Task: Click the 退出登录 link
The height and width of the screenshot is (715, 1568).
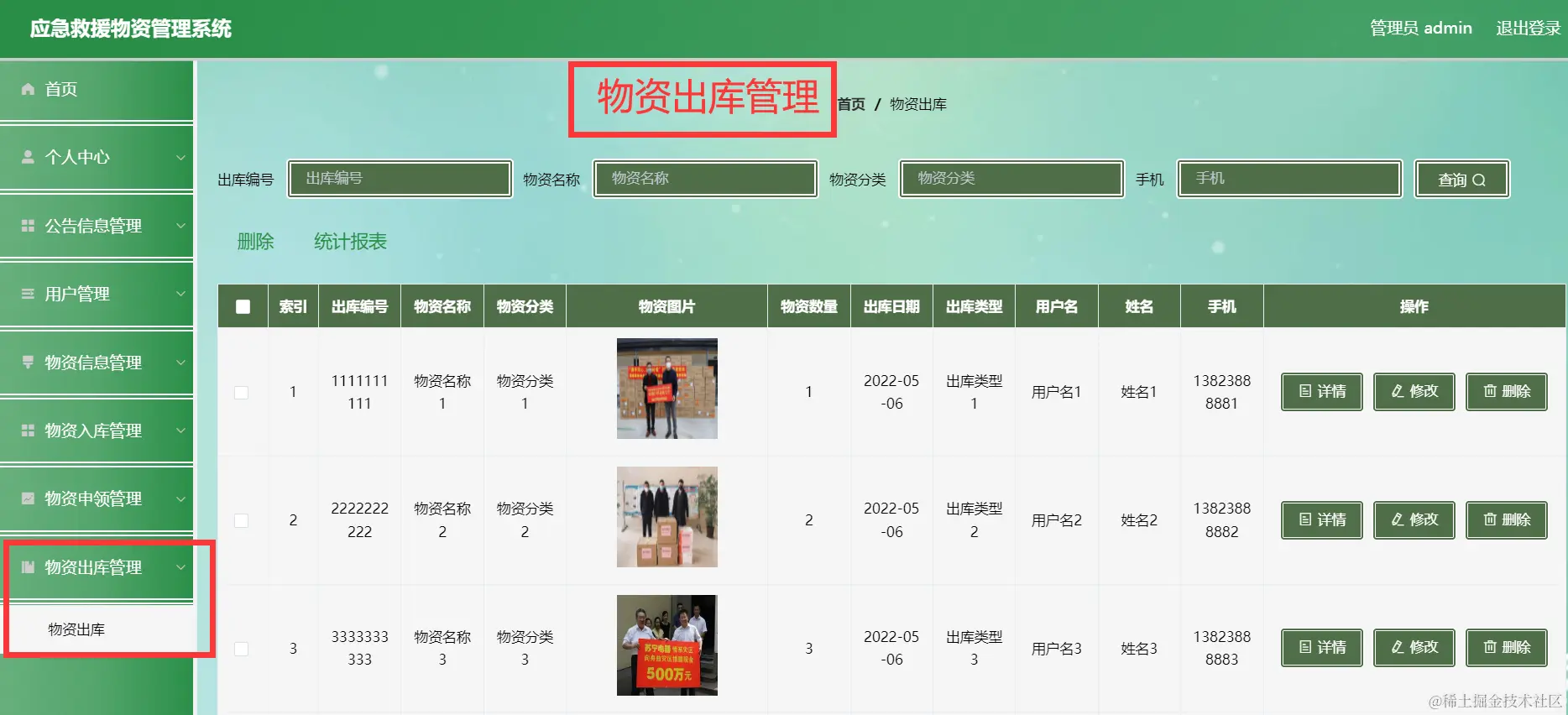Action: pyautogui.click(x=1528, y=28)
